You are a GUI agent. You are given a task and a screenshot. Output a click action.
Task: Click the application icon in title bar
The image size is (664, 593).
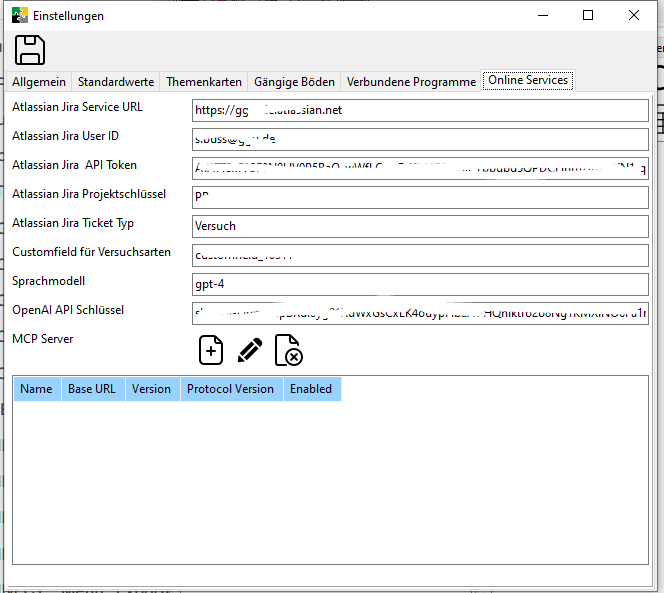19,16
